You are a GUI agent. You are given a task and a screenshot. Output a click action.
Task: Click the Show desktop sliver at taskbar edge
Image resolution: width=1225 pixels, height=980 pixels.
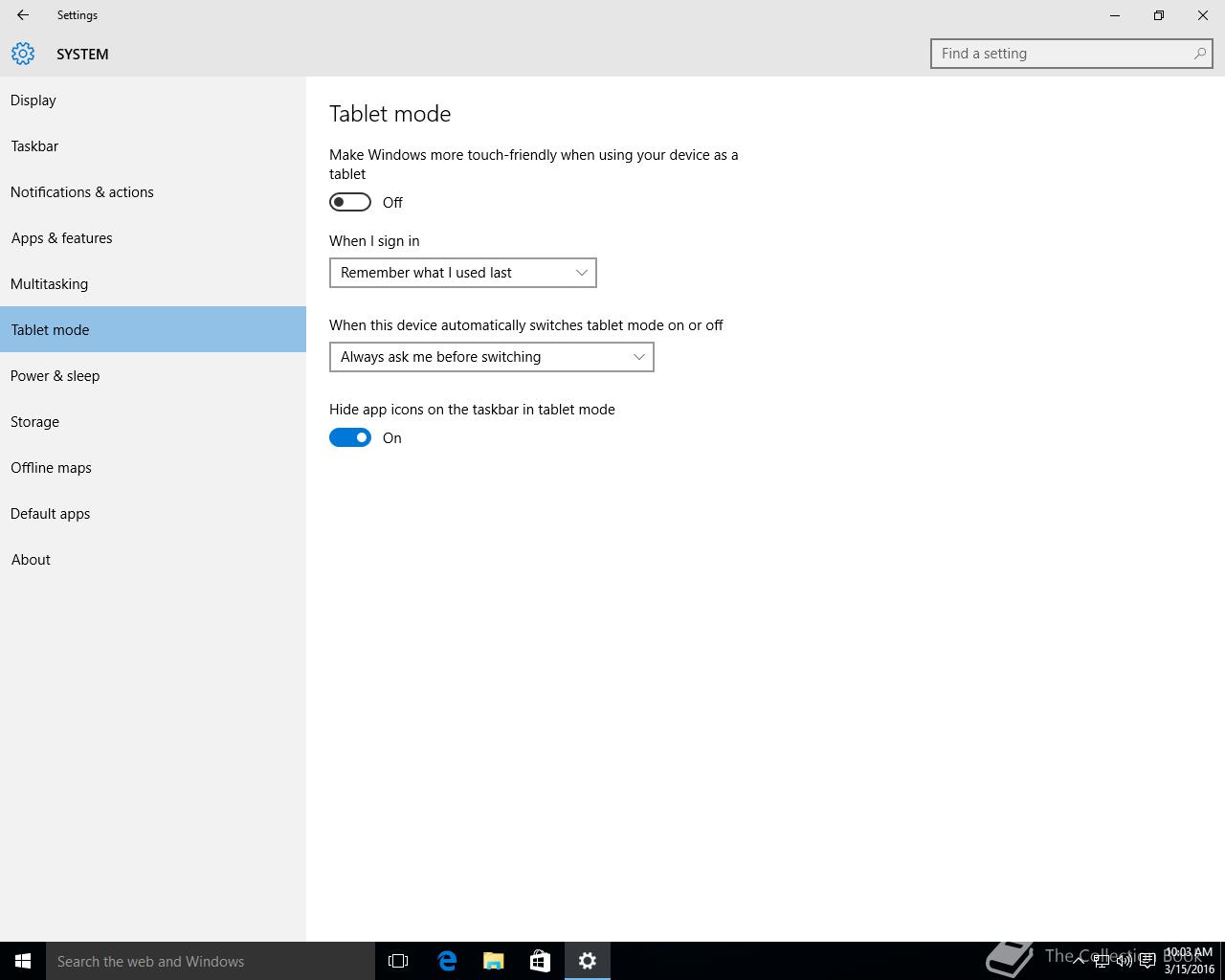click(1222, 961)
